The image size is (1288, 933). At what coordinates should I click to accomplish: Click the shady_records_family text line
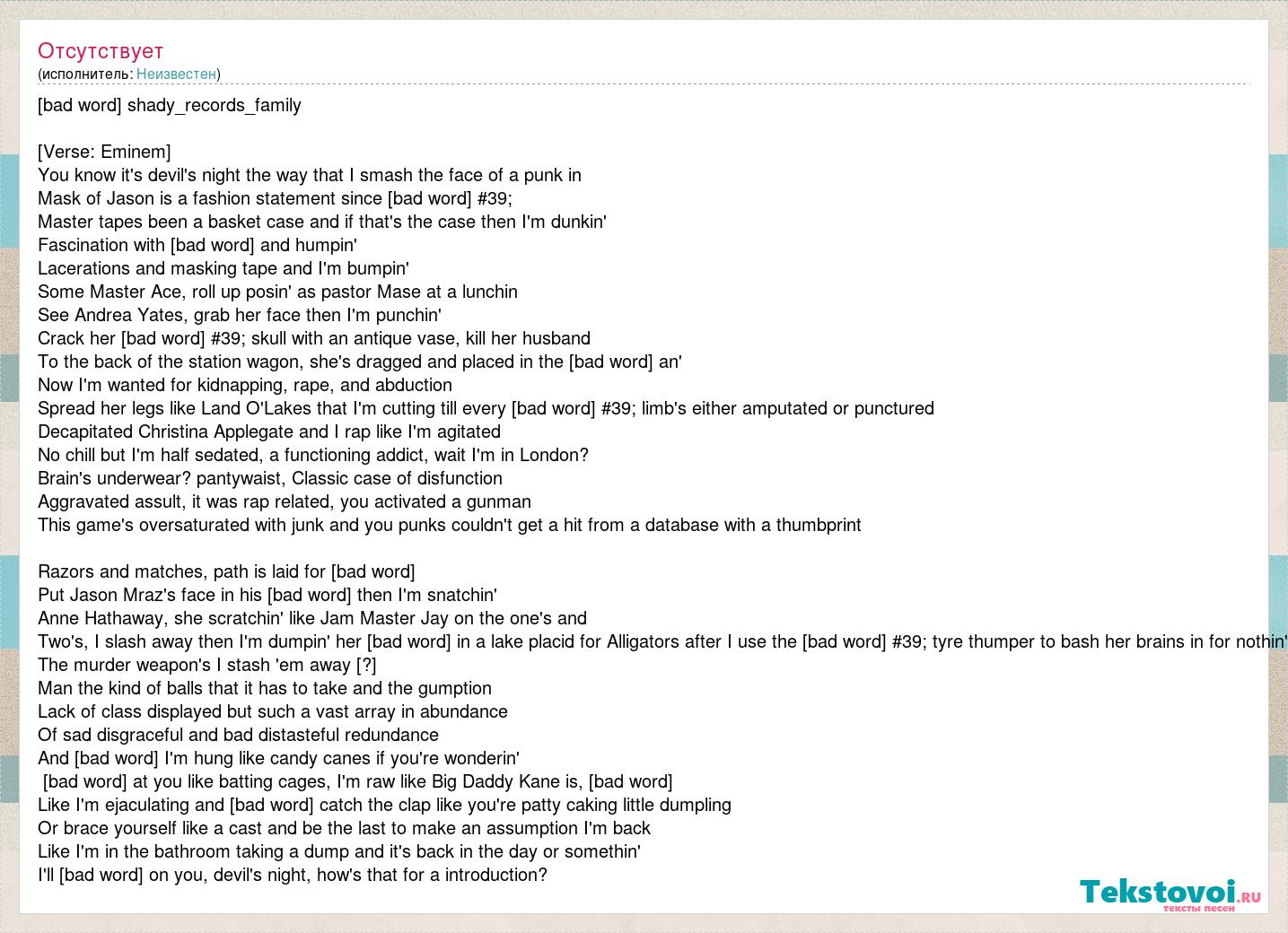click(170, 105)
